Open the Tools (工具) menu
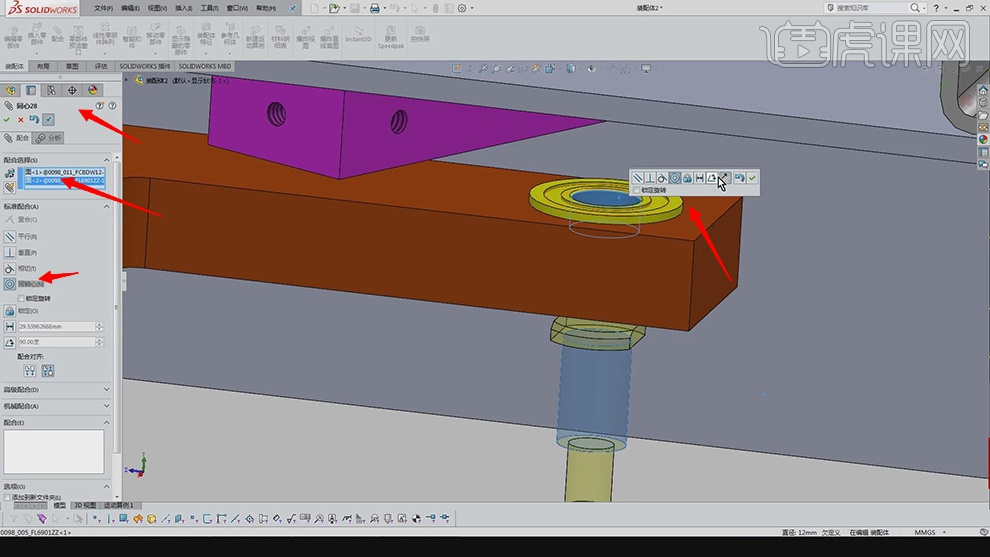990x557 pixels. tap(209, 8)
